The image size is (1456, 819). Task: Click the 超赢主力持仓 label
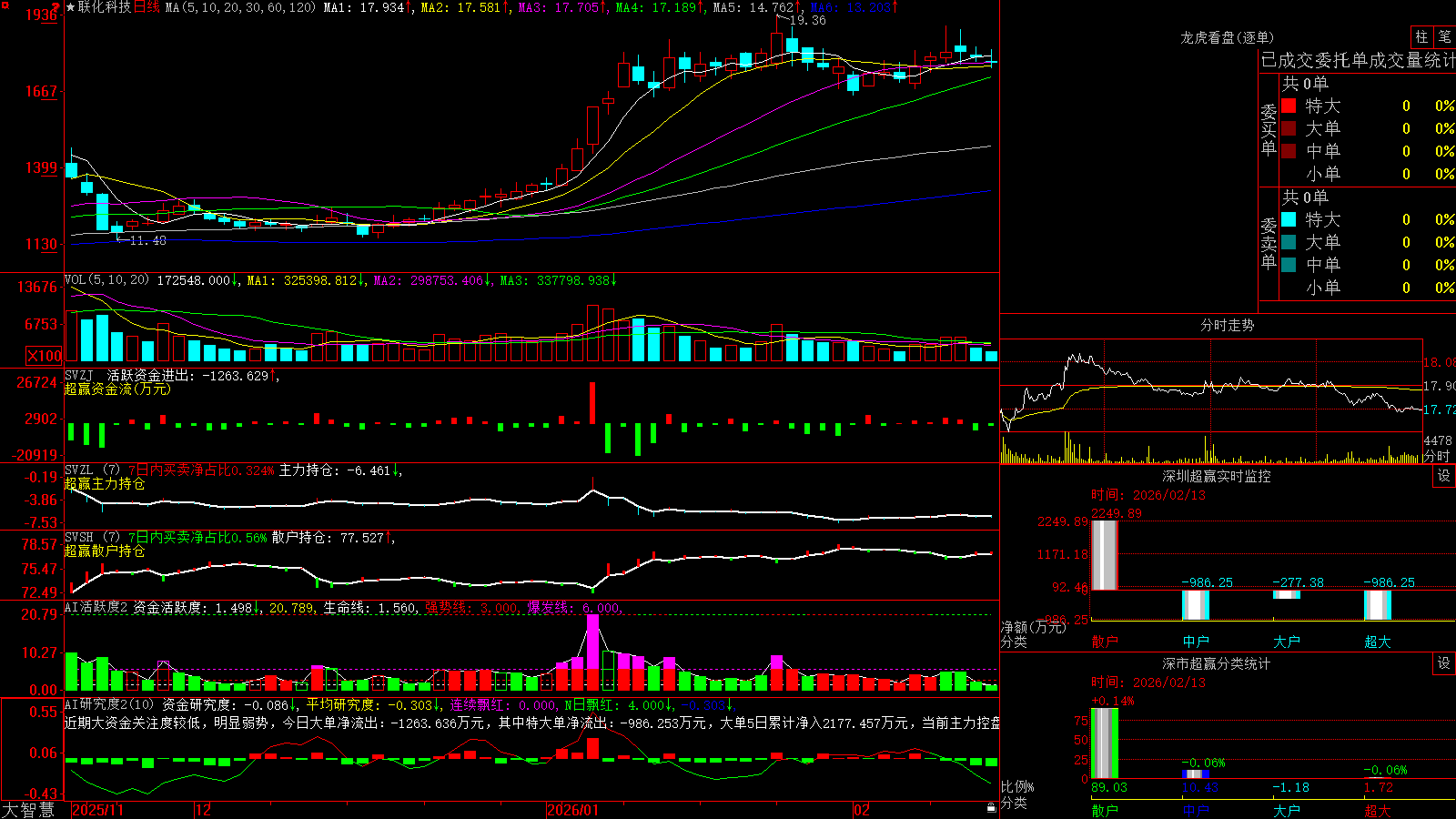pyautogui.click(x=105, y=483)
